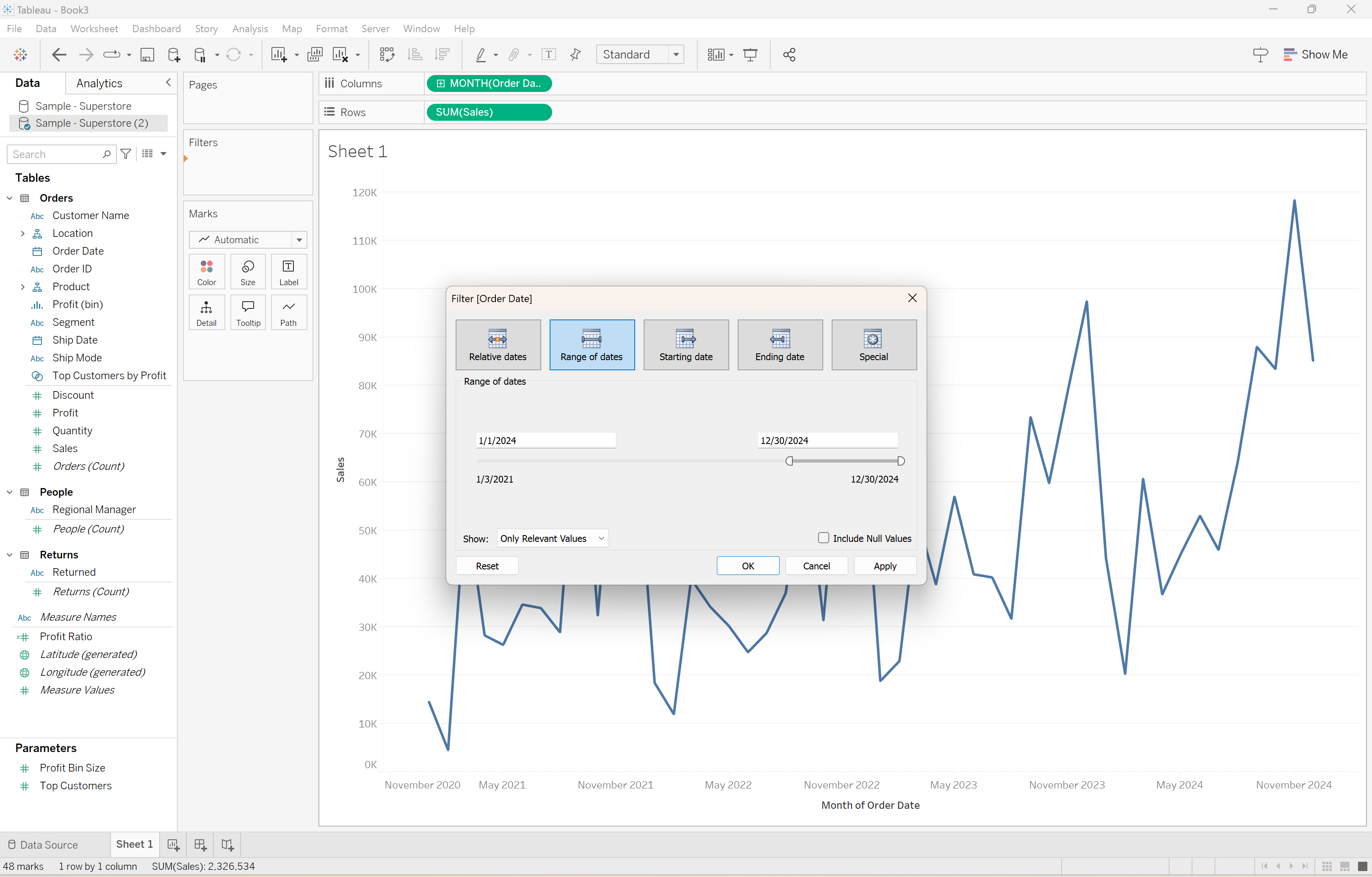Open the Format menu
The image size is (1372, 877).
pos(332,28)
